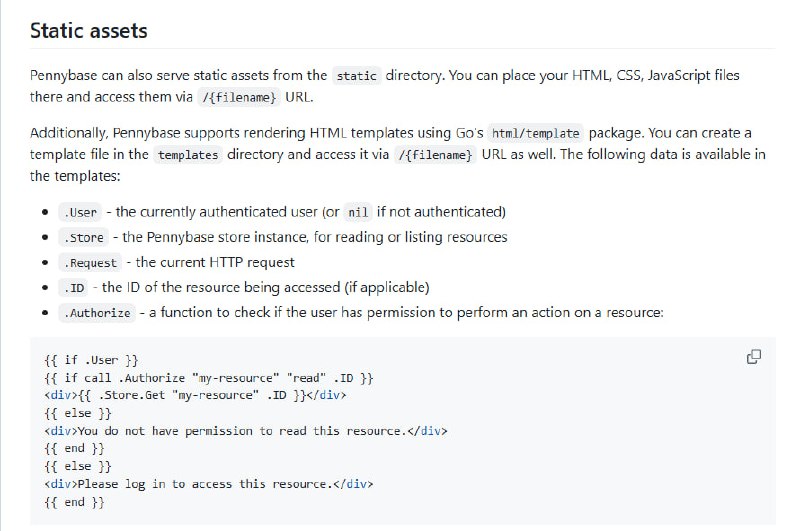Click the "You do not have permission" code line
Screen dimensions: 800x531
tap(246, 431)
